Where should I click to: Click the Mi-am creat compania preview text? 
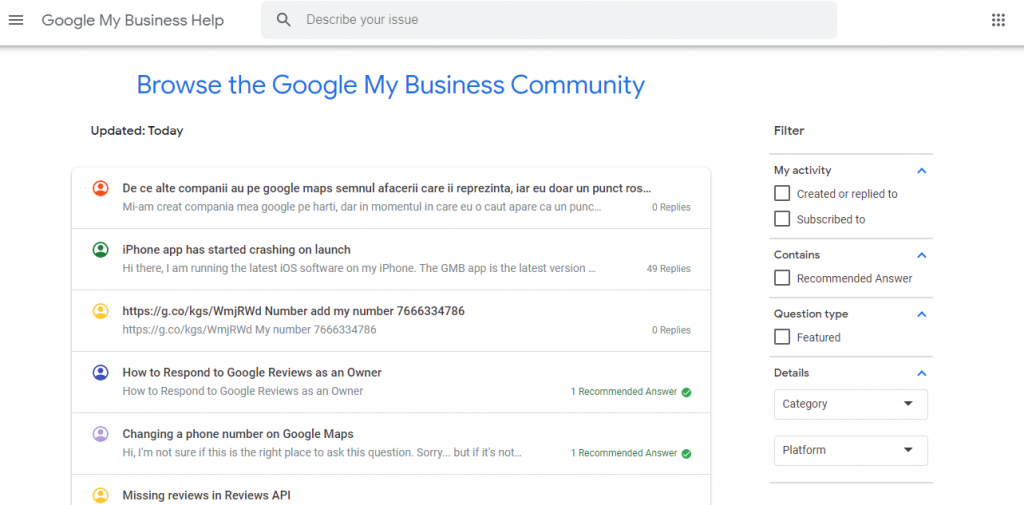tap(362, 207)
